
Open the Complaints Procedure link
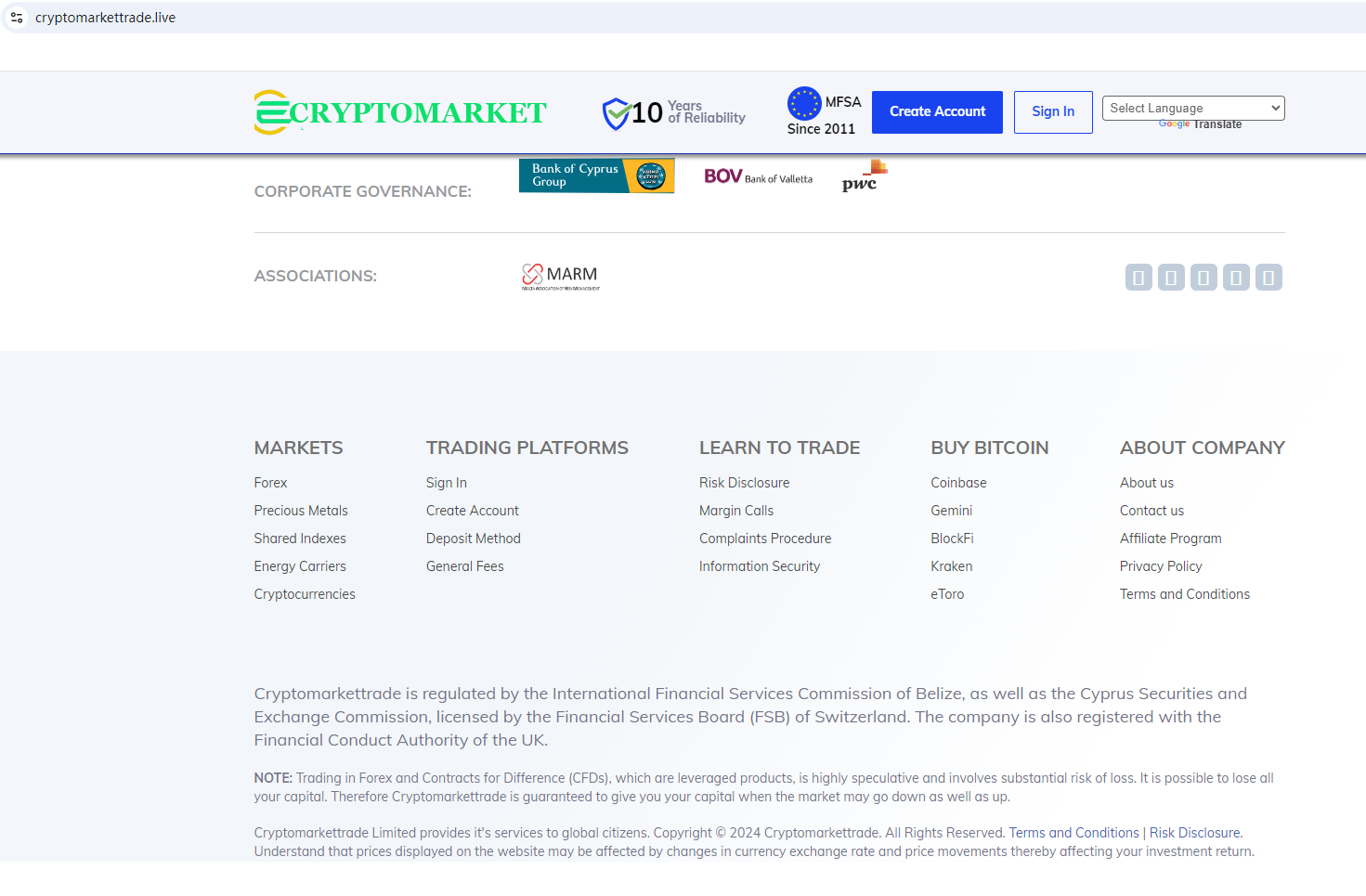coord(765,539)
